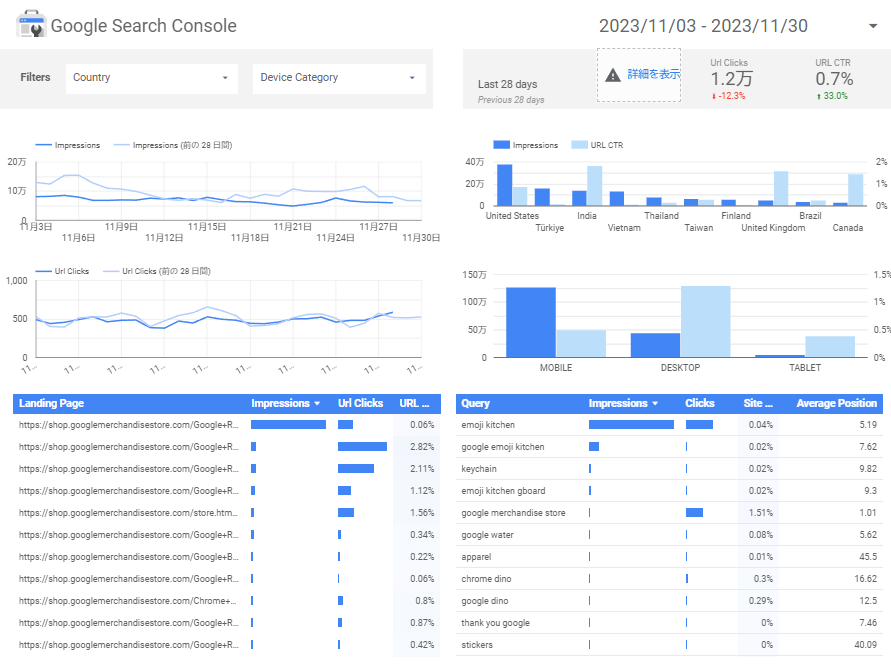Select the 'google emoji kitchen' query row
891x667 pixels.
coord(669,447)
